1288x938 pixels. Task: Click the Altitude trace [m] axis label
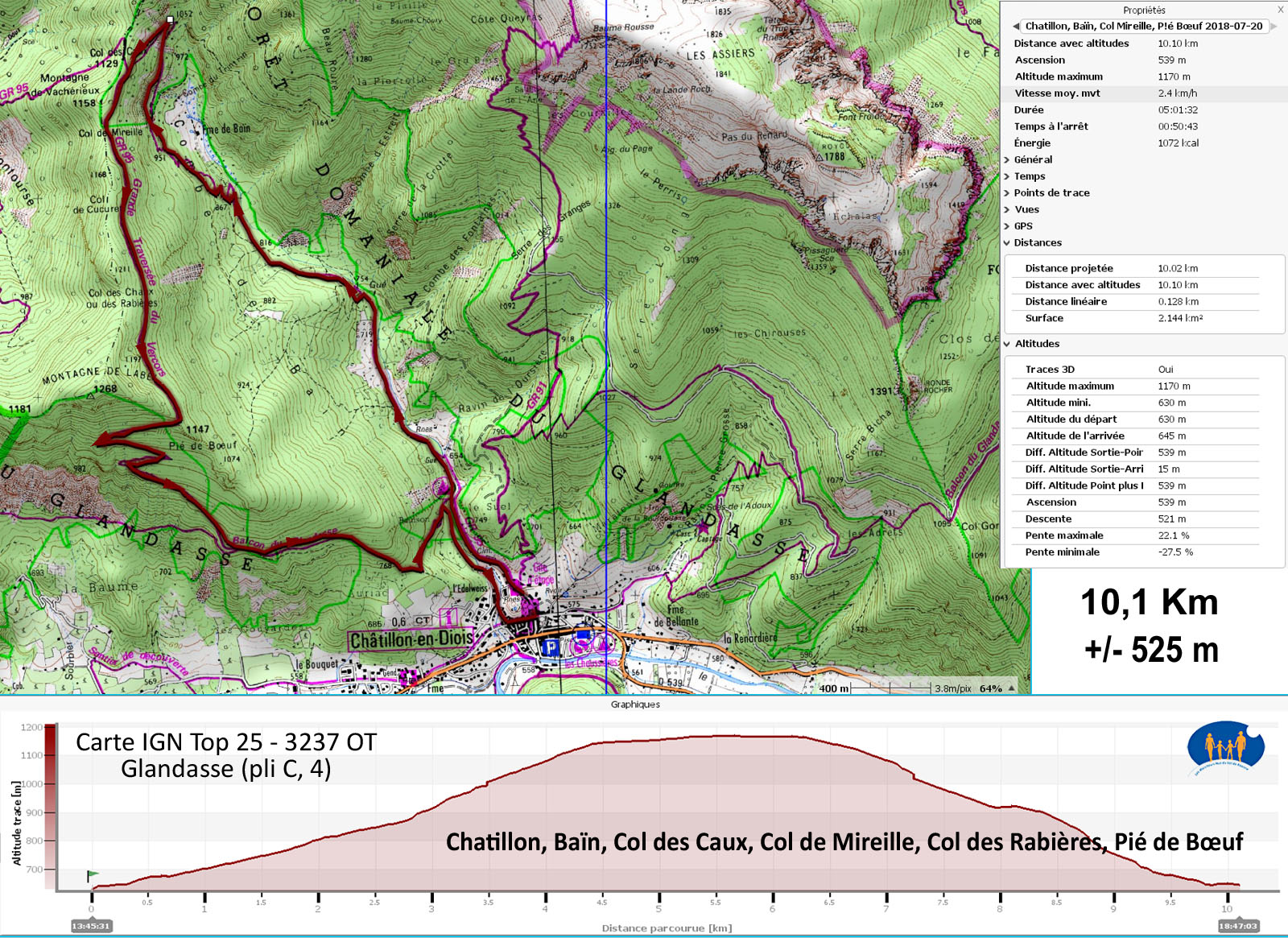coord(17,823)
